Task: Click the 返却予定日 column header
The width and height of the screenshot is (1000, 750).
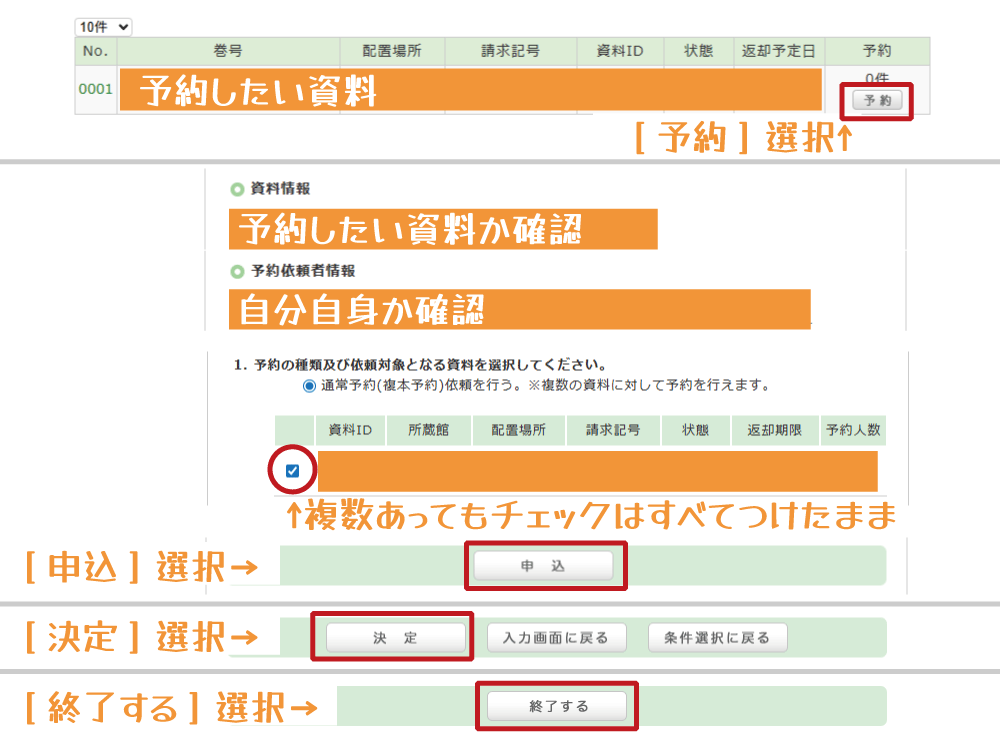Action: (778, 51)
